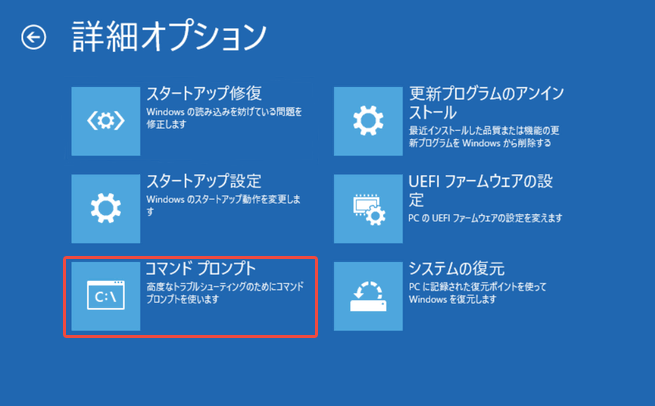655x406 pixels.
Task: Click the スタートアップ修復 tile icon
Action: coord(106,121)
